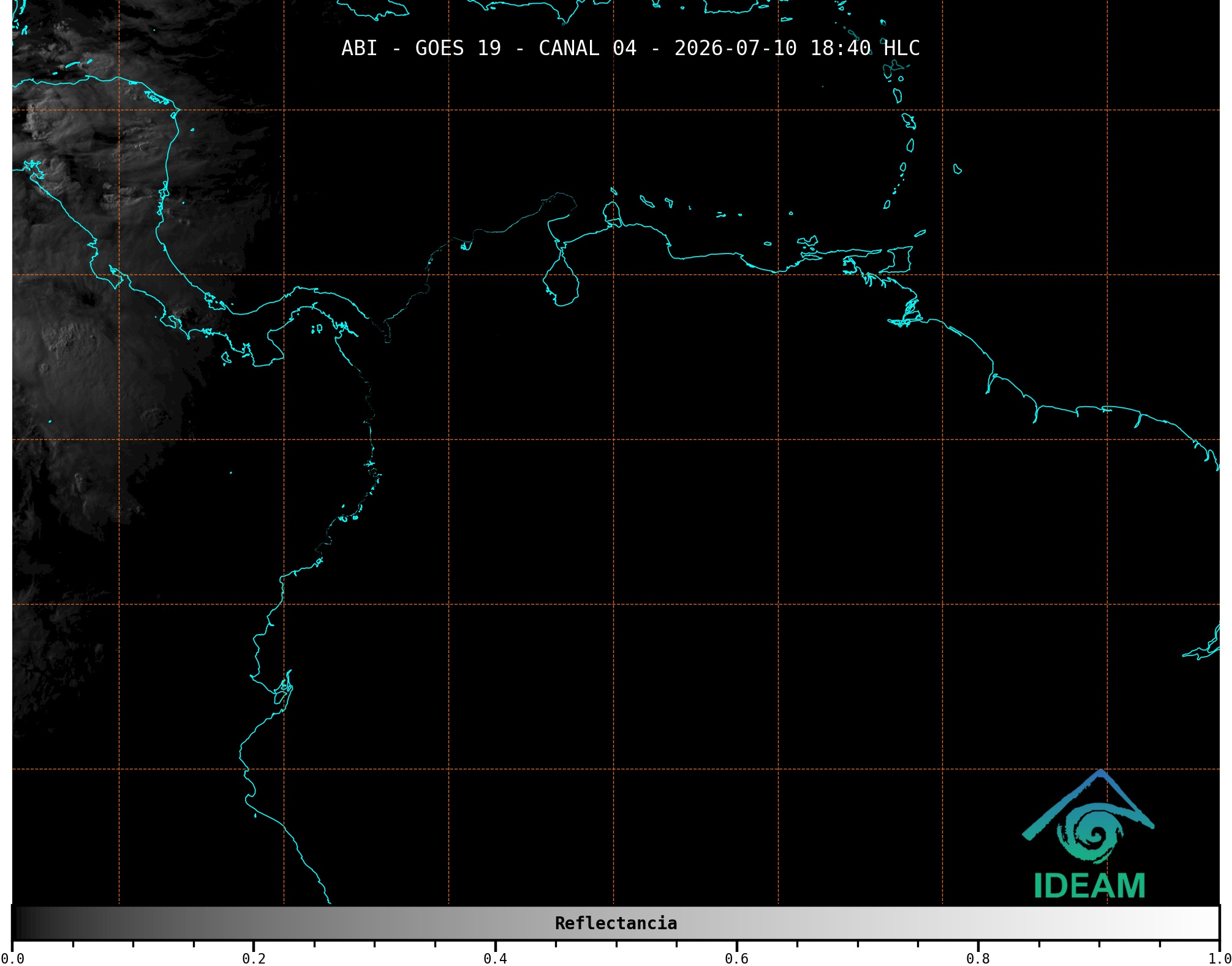Click the 0.4 colorbar tick label
This screenshot has width=1232, height=966.
[x=495, y=958]
